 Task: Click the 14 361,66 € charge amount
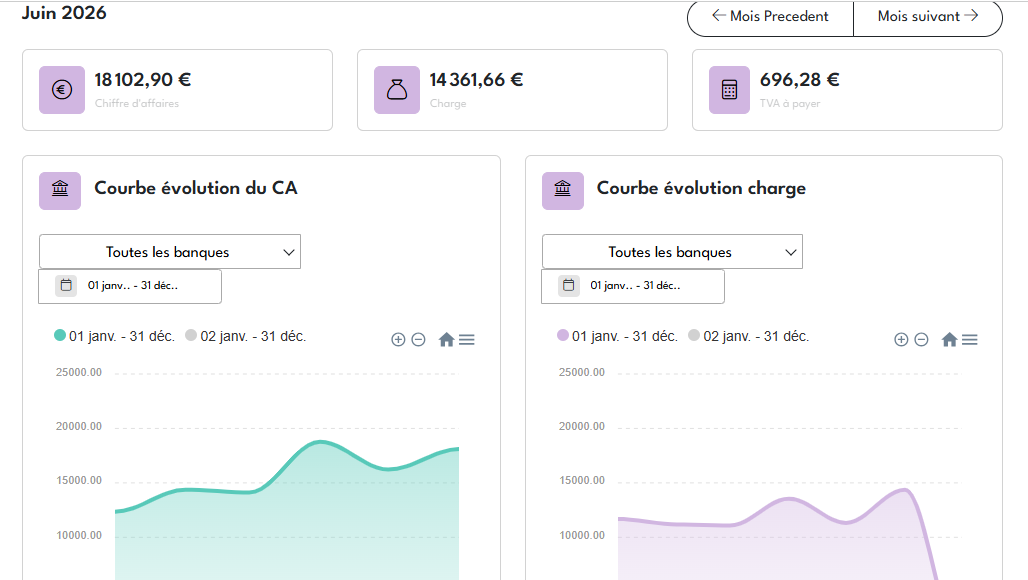click(477, 80)
